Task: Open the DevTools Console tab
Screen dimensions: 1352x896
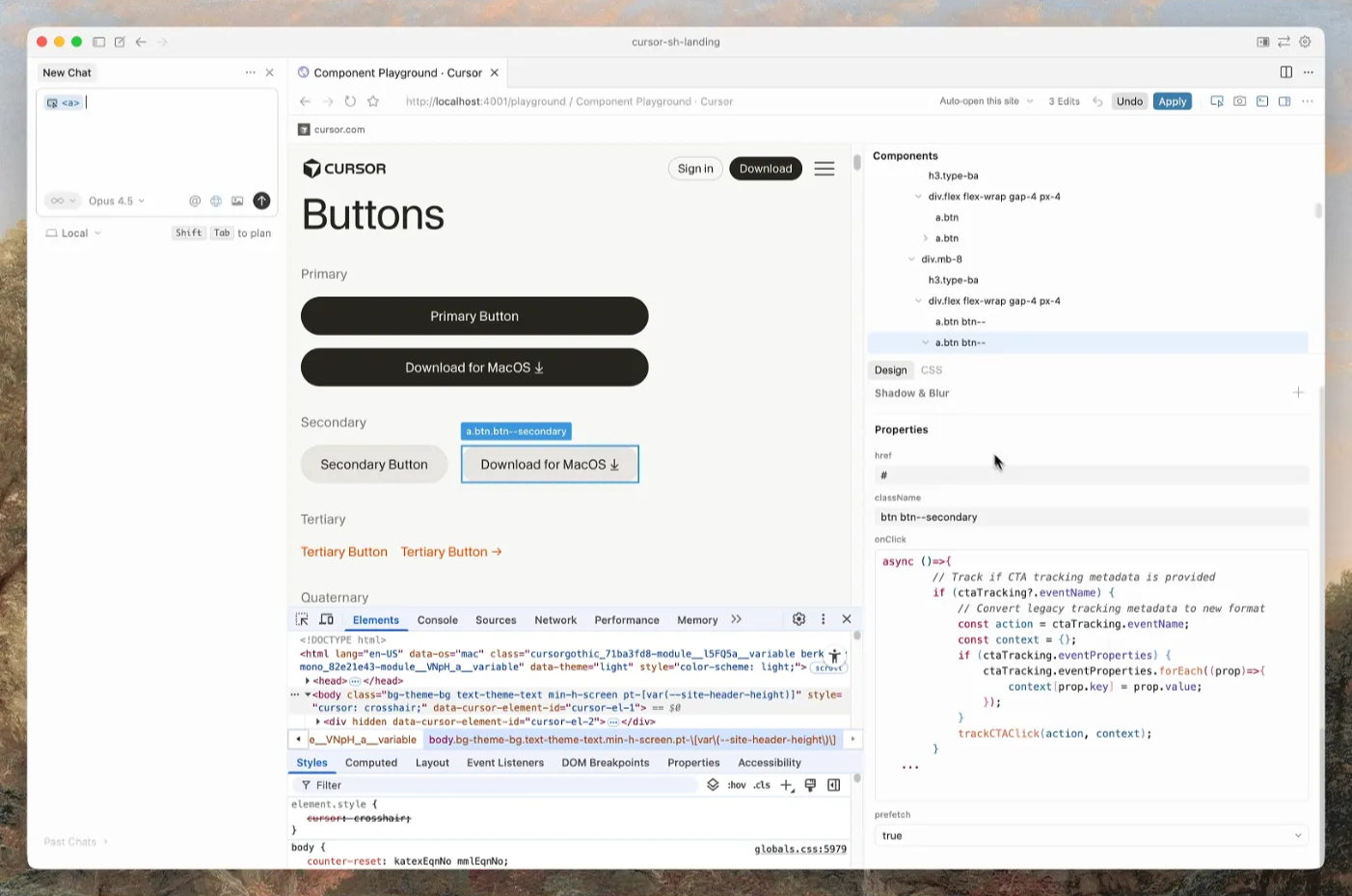Action: (x=438, y=620)
